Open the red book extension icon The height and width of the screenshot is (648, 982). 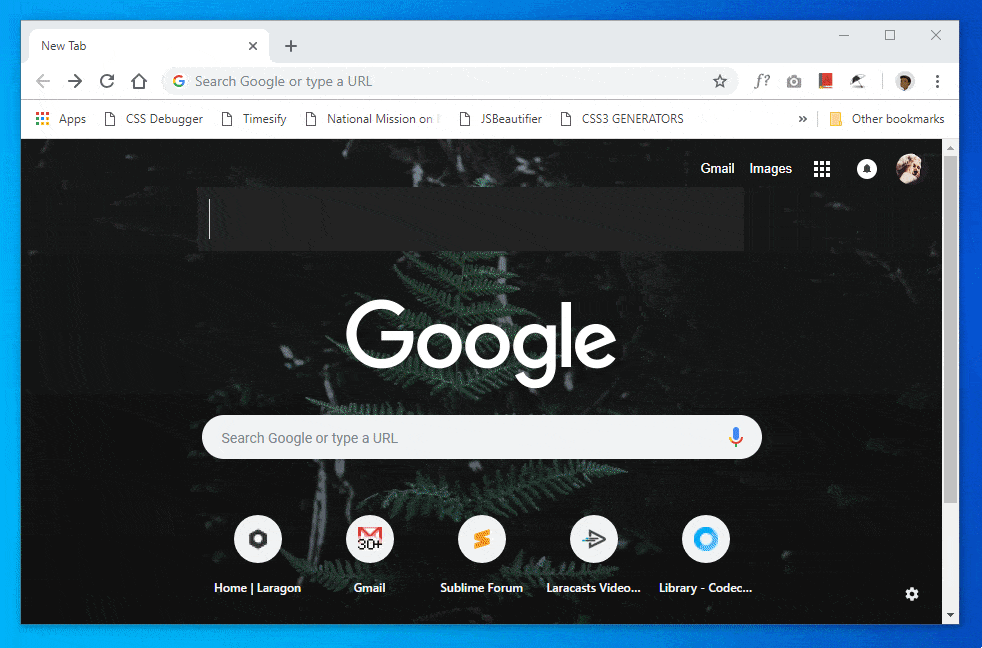[x=825, y=81]
